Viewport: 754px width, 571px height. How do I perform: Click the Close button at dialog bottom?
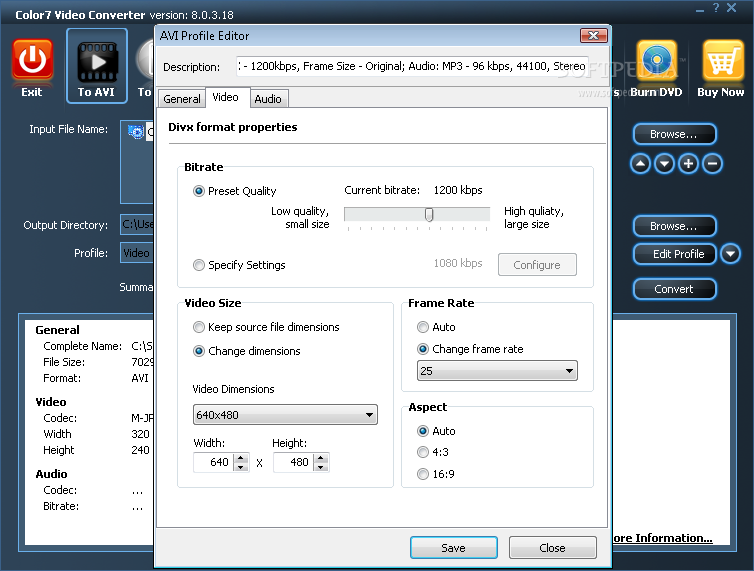[x=553, y=548]
